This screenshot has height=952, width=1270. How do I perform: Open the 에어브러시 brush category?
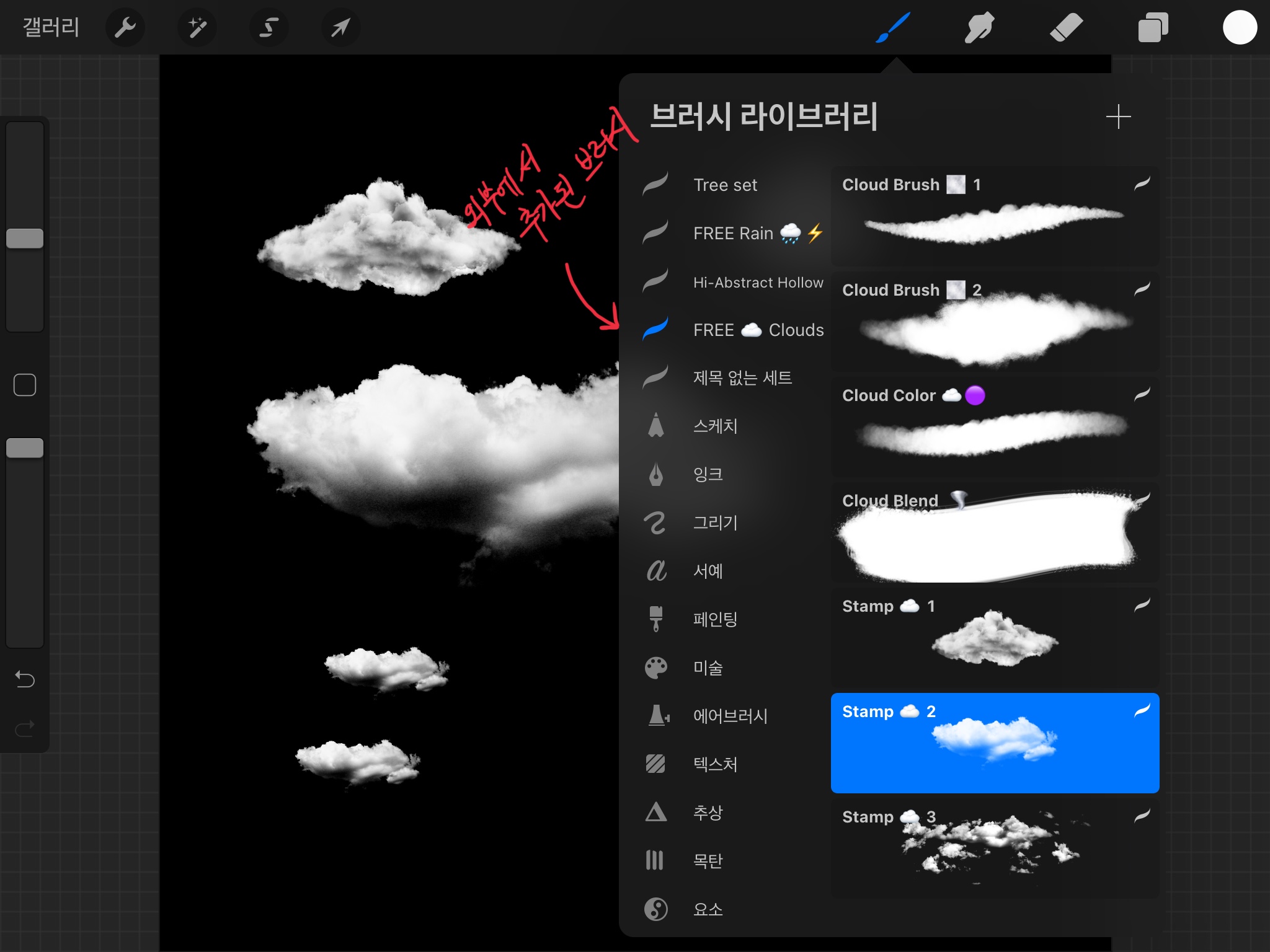[x=730, y=716]
